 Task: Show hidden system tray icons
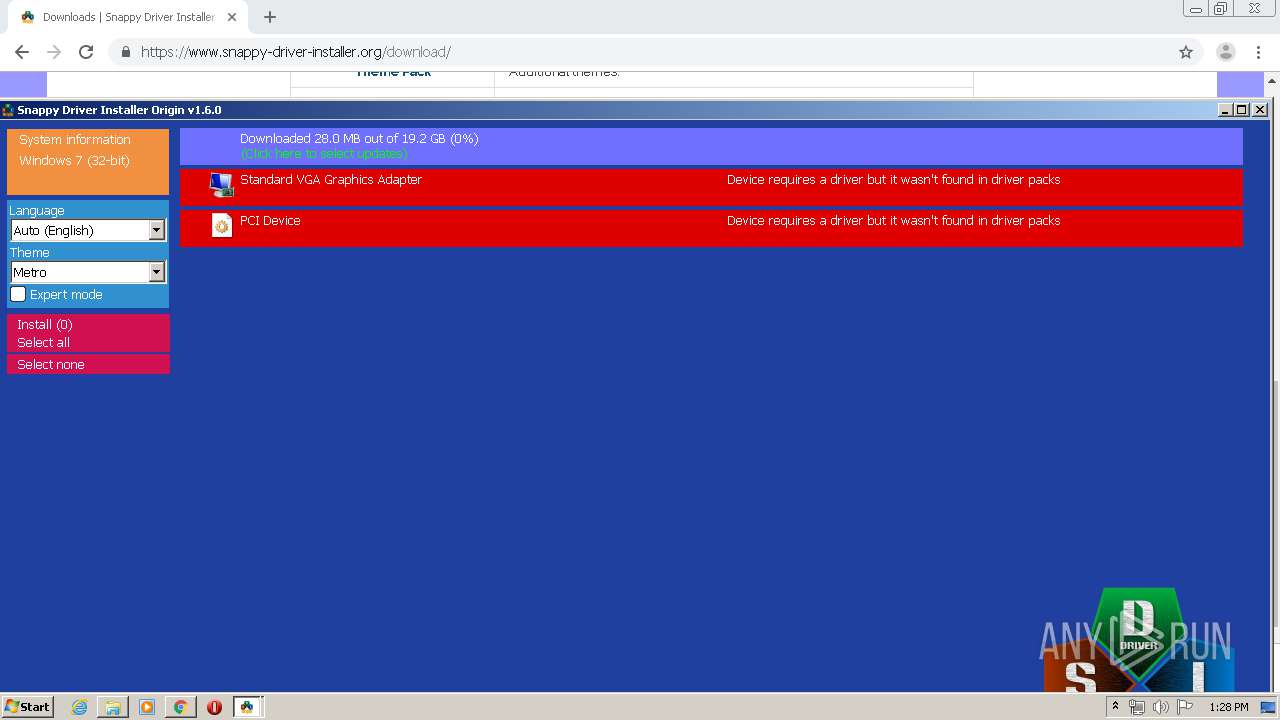pyautogui.click(x=1115, y=707)
